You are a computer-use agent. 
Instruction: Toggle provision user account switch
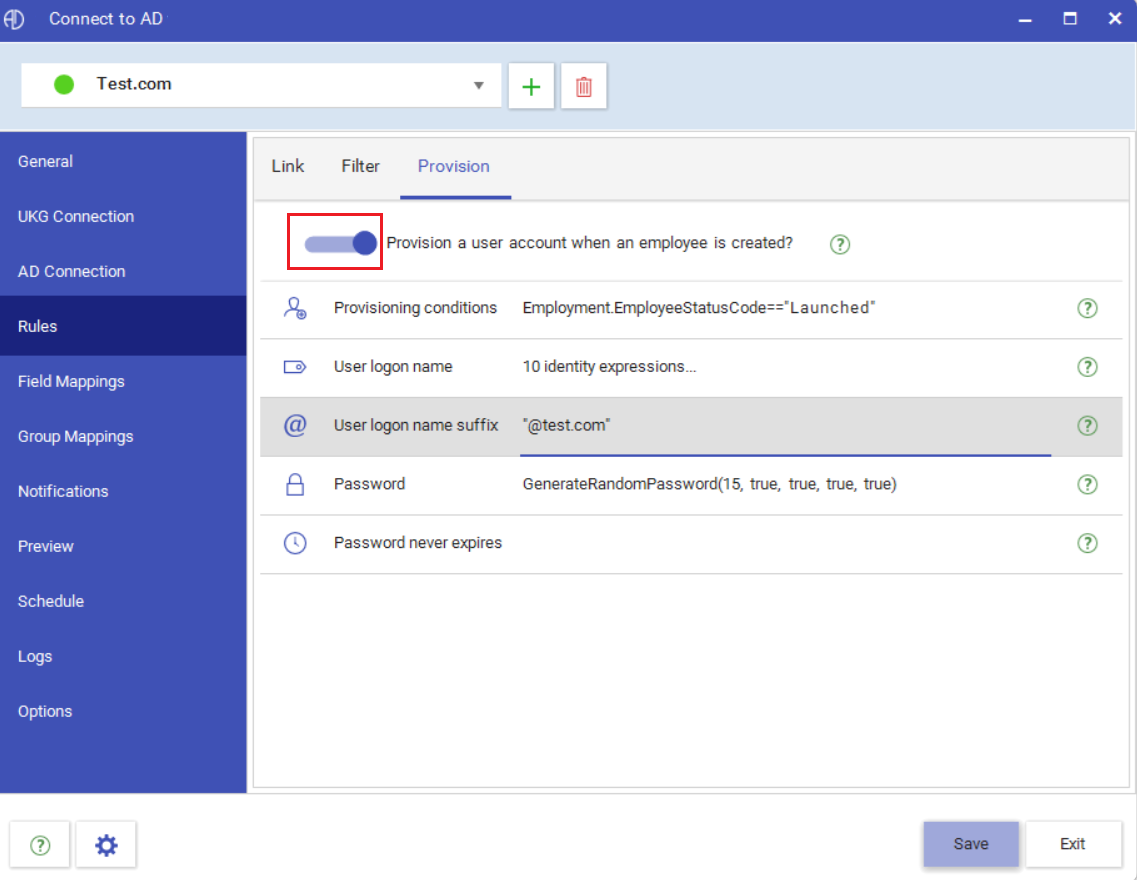click(340, 243)
